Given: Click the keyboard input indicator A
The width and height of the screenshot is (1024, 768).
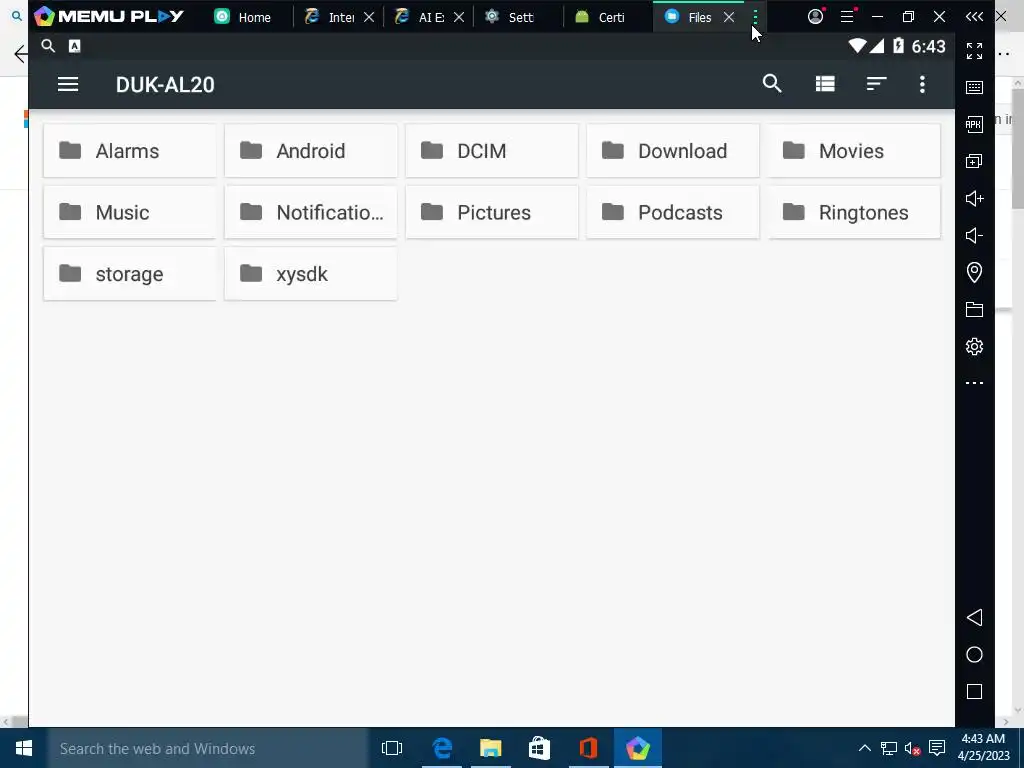Looking at the screenshot, I should [x=74, y=46].
